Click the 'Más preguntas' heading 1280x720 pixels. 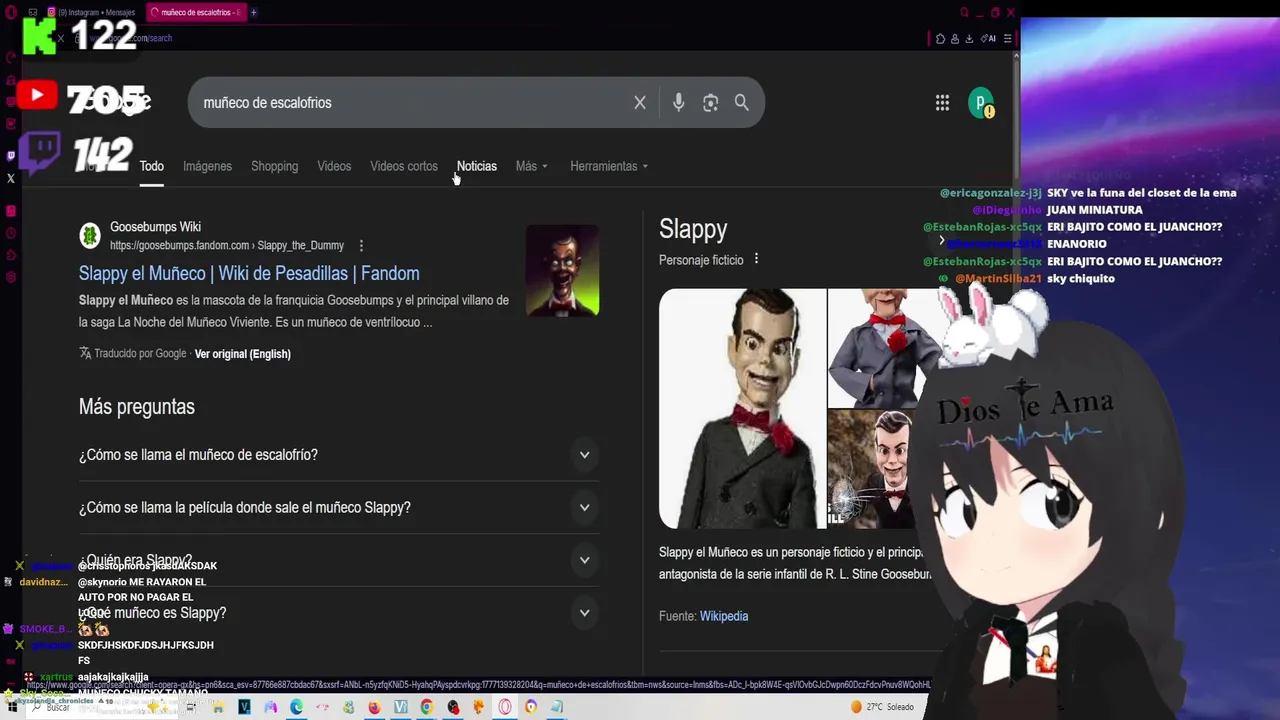(x=137, y=407)
